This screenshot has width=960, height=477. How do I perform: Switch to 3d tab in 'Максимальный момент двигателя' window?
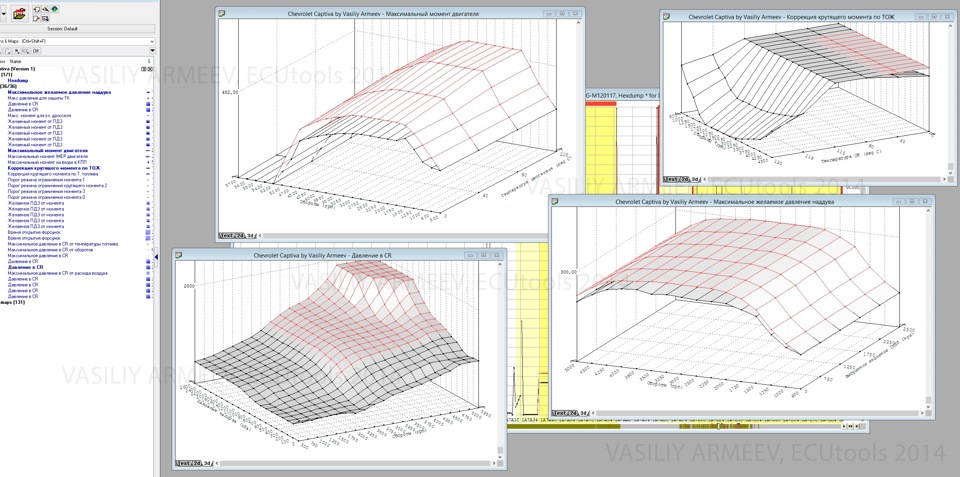(250, 235)
